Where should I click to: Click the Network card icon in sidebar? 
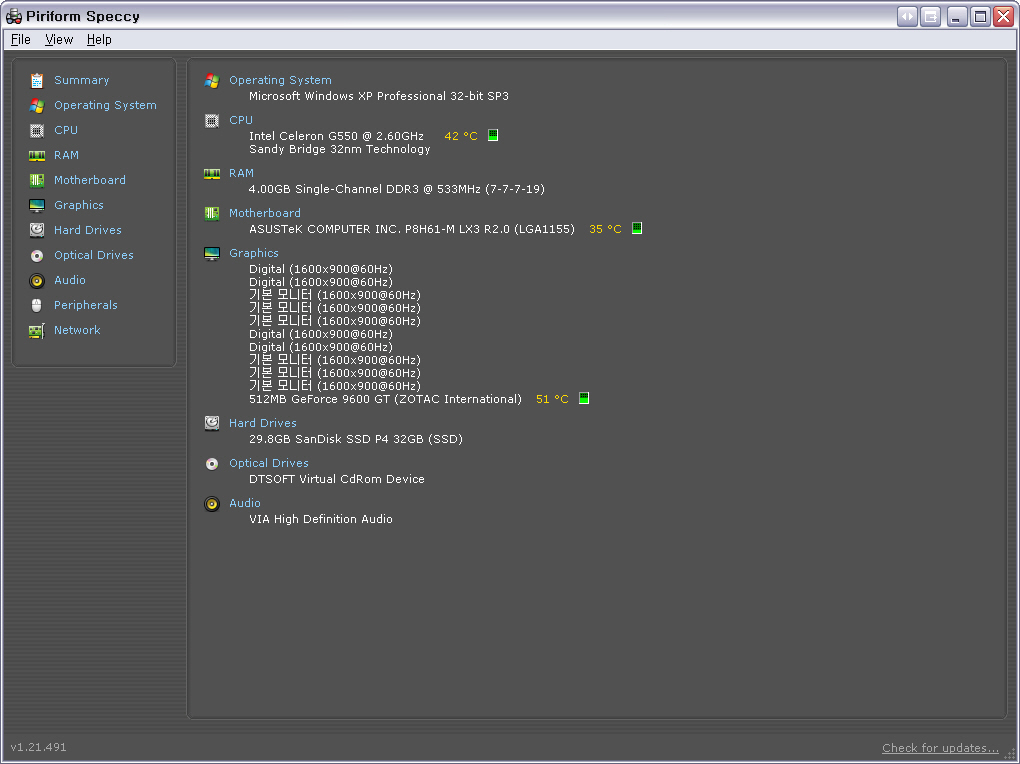(37, 331)
